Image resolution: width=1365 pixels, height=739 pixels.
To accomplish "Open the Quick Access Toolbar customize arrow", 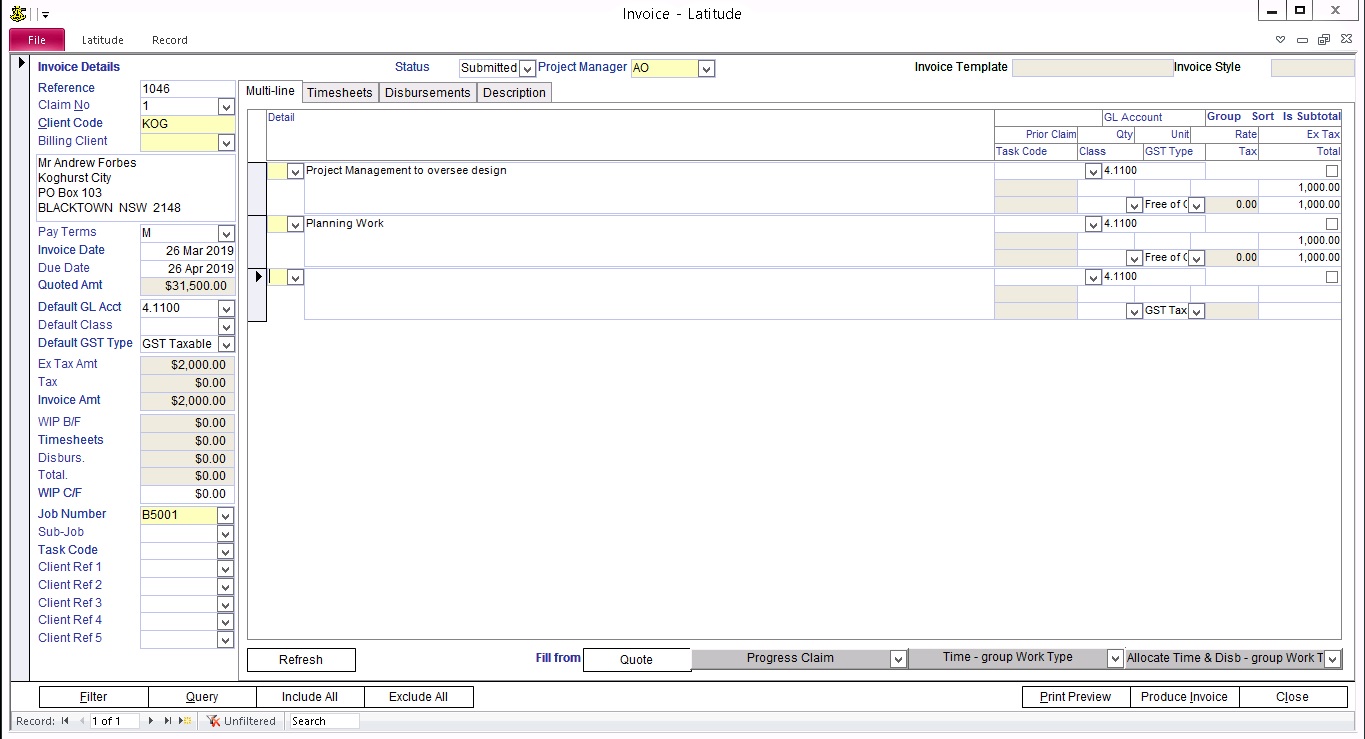I will tap(46, 15).
